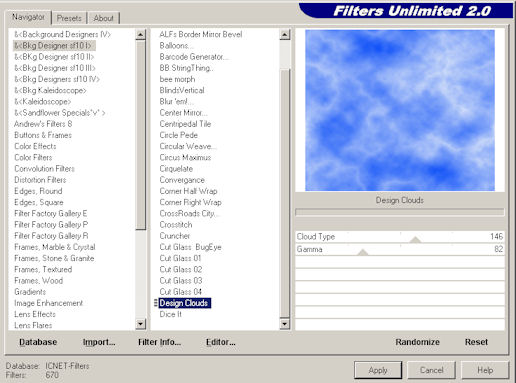Viewport: 516px width, 383px height.
Task: Choose Balloons... filter
Action: point(175,46)
